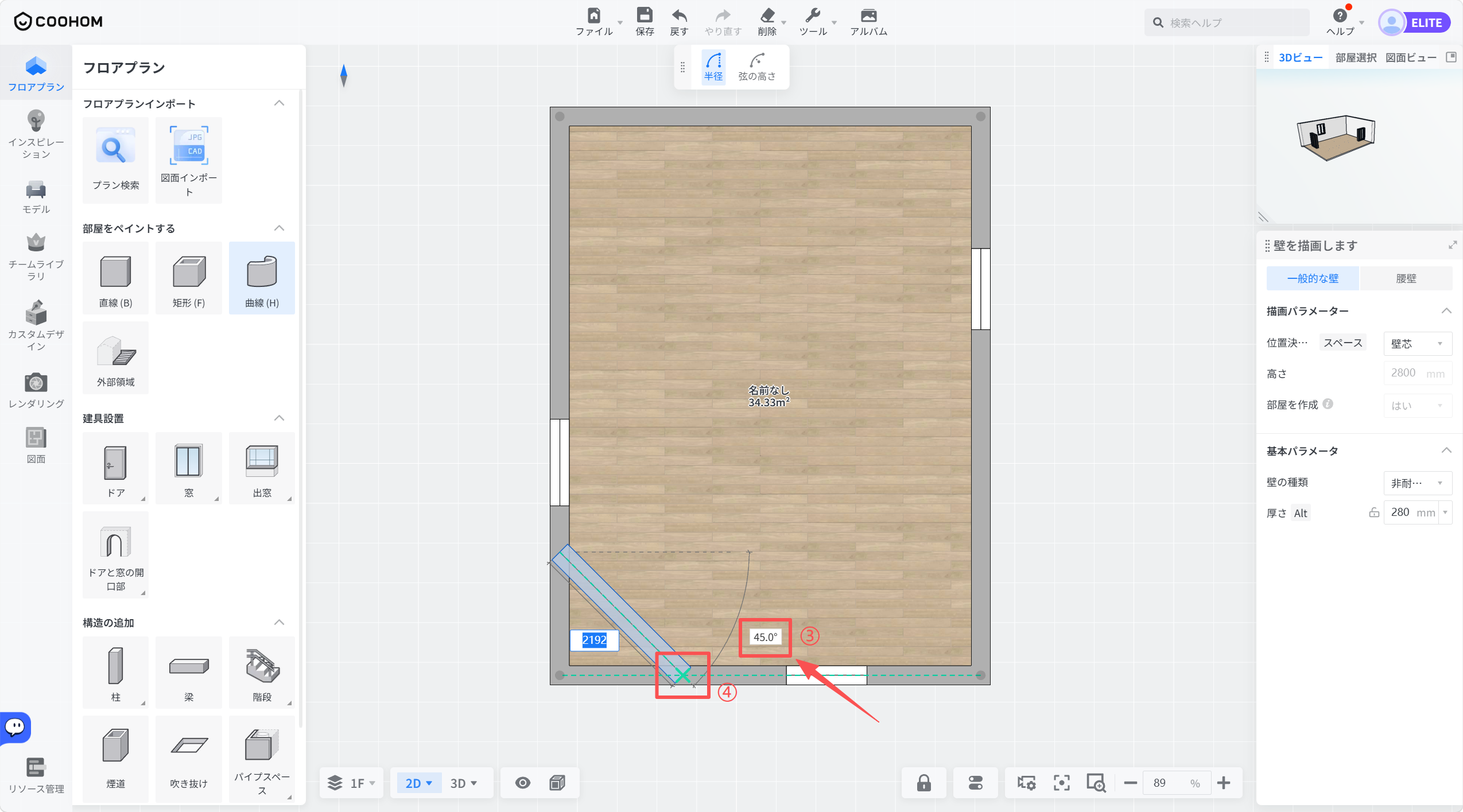Image resolution: width=1463 pixels, height=812 pixels.
Task: Open the ヘルプ (Help) question icon
Action: tap(1340, 22)
